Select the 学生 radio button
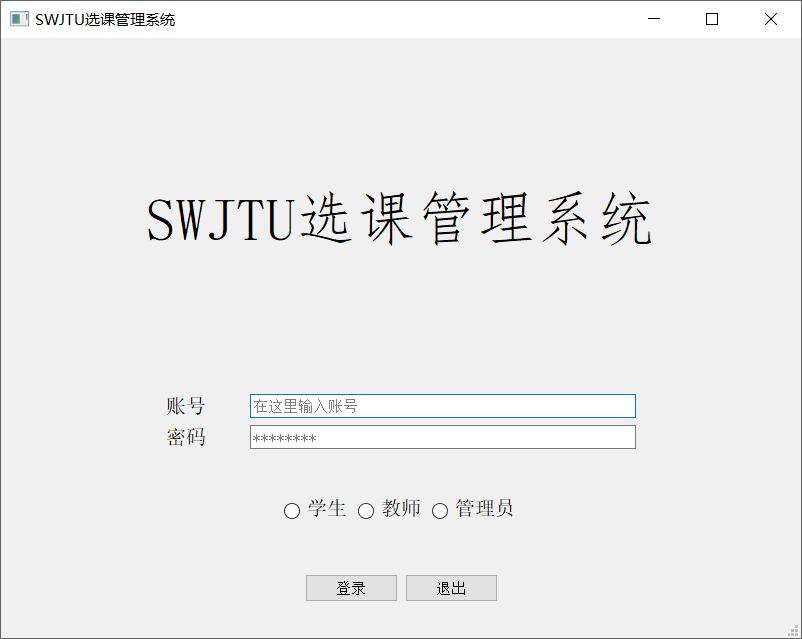Image resolution: width=802 pixels, height=639 pixels. [292, 510]
